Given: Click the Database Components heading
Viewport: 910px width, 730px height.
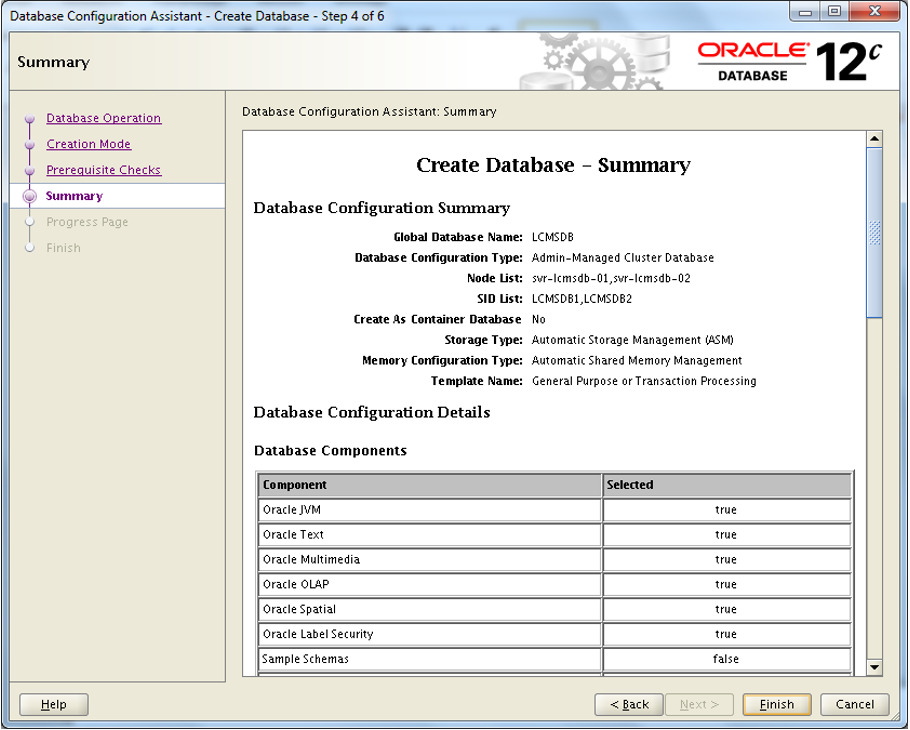Looking at the screenshot, I should point(331,451).
